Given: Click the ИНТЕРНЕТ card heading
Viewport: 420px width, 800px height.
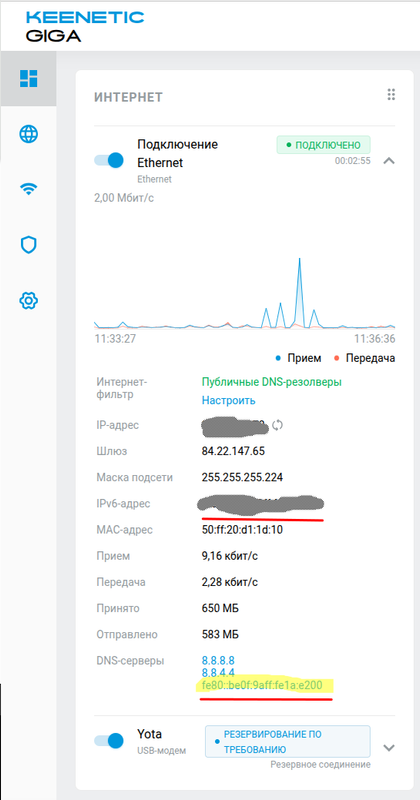Looking at the screenshot, I should point(128,96).
